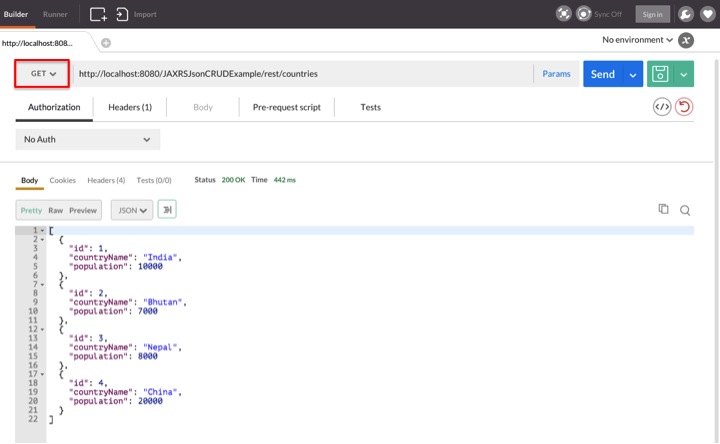The image size is (720, 444).
Task: Open the request Body tab
Action: [x=203, y=107]
